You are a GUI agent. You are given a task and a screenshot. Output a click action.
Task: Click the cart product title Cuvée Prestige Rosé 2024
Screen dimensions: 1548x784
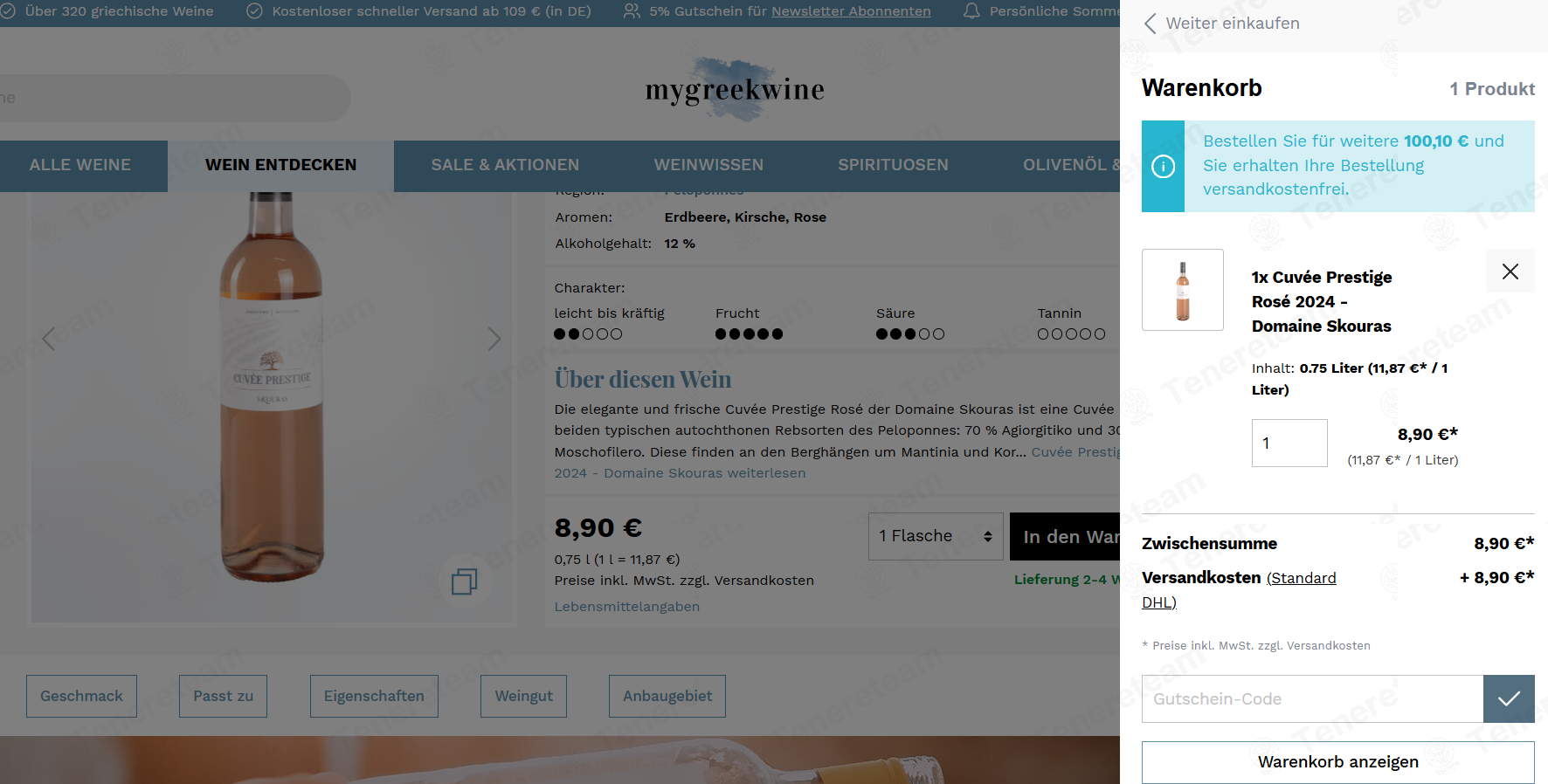[x=1322, y=301]
